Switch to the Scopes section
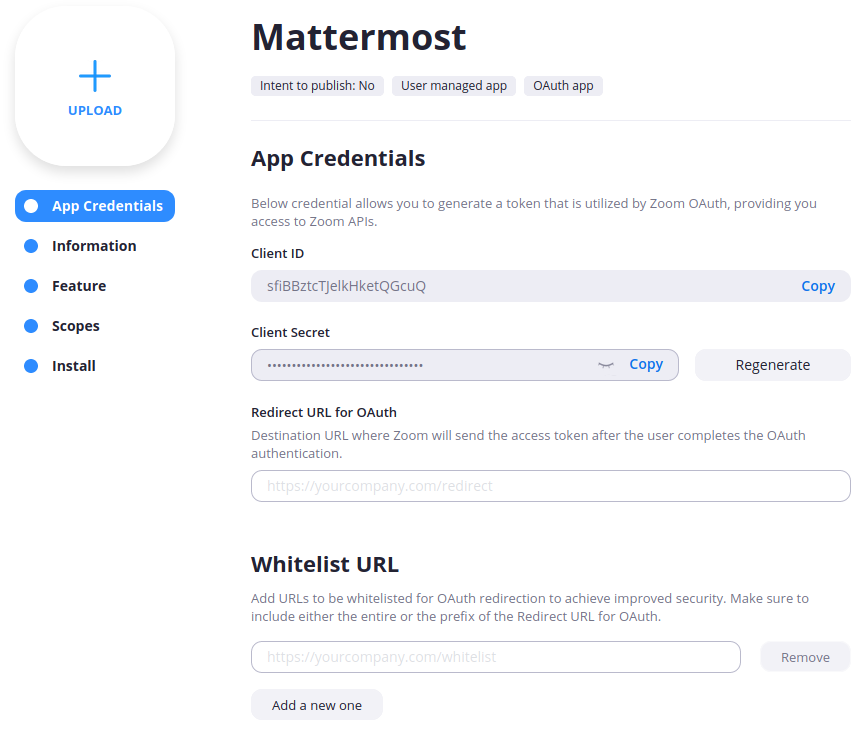 coord(76,326)
